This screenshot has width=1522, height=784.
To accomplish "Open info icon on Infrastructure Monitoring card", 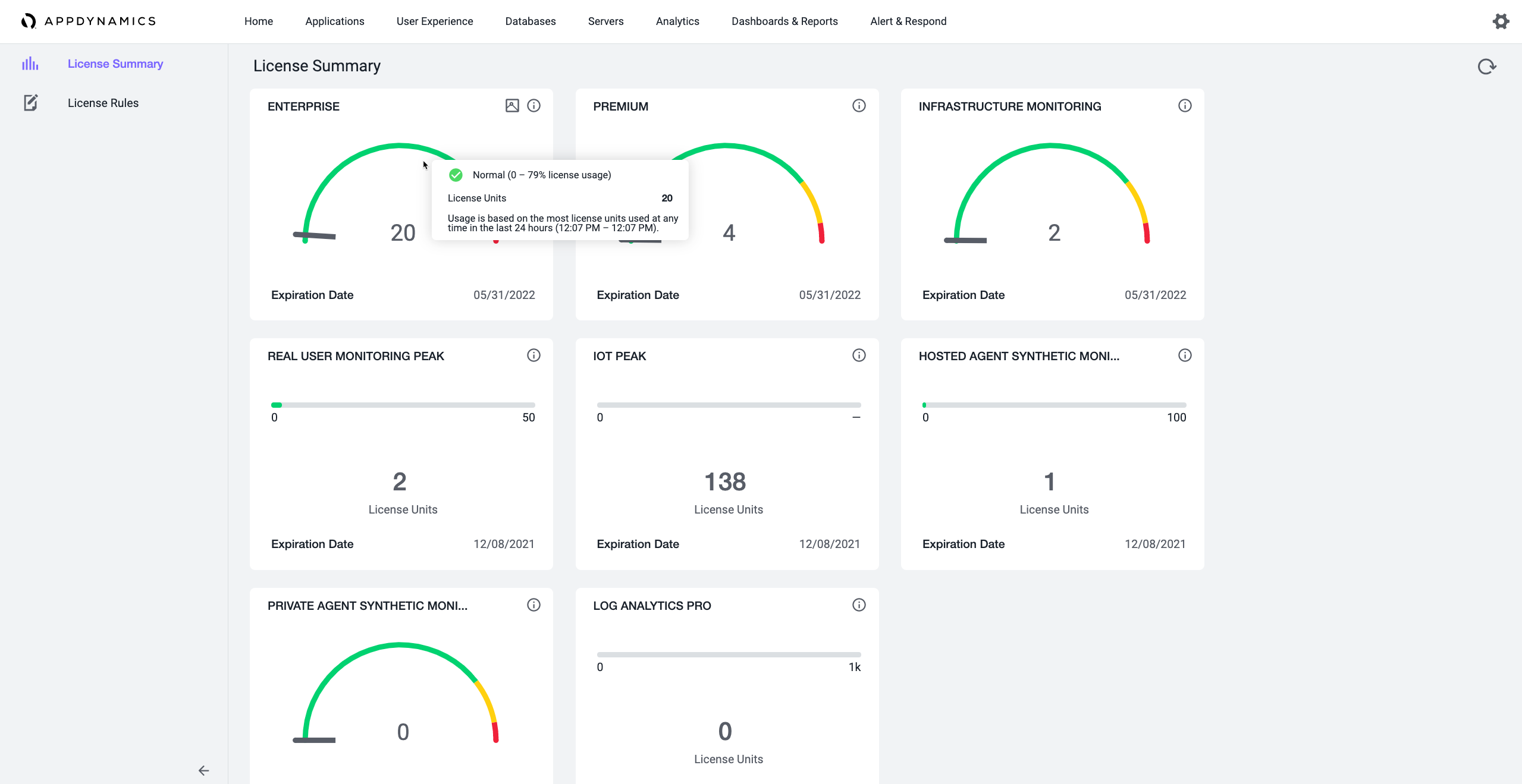I will tap(1185, 106).
